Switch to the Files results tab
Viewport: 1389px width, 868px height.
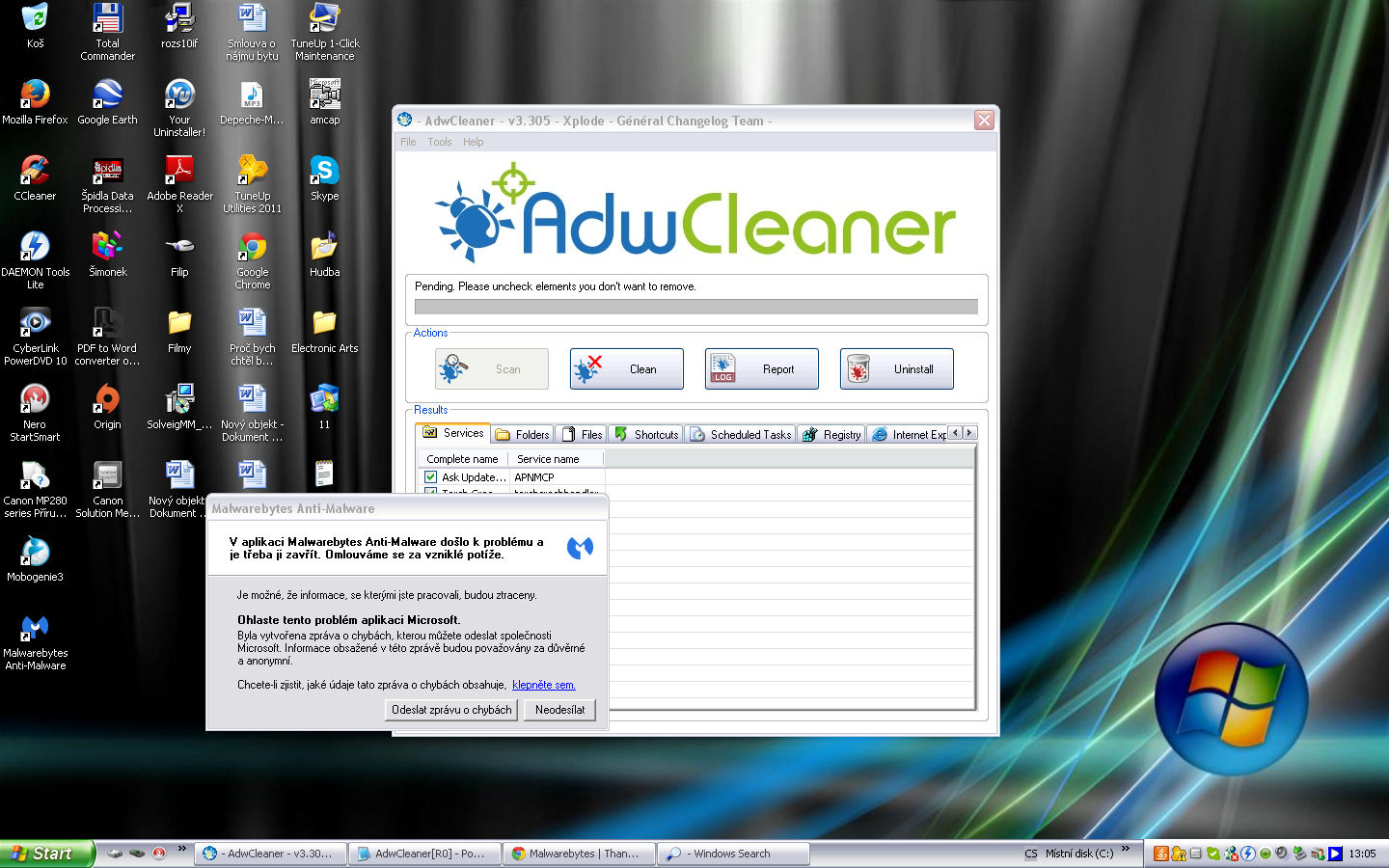coord(582,435)
